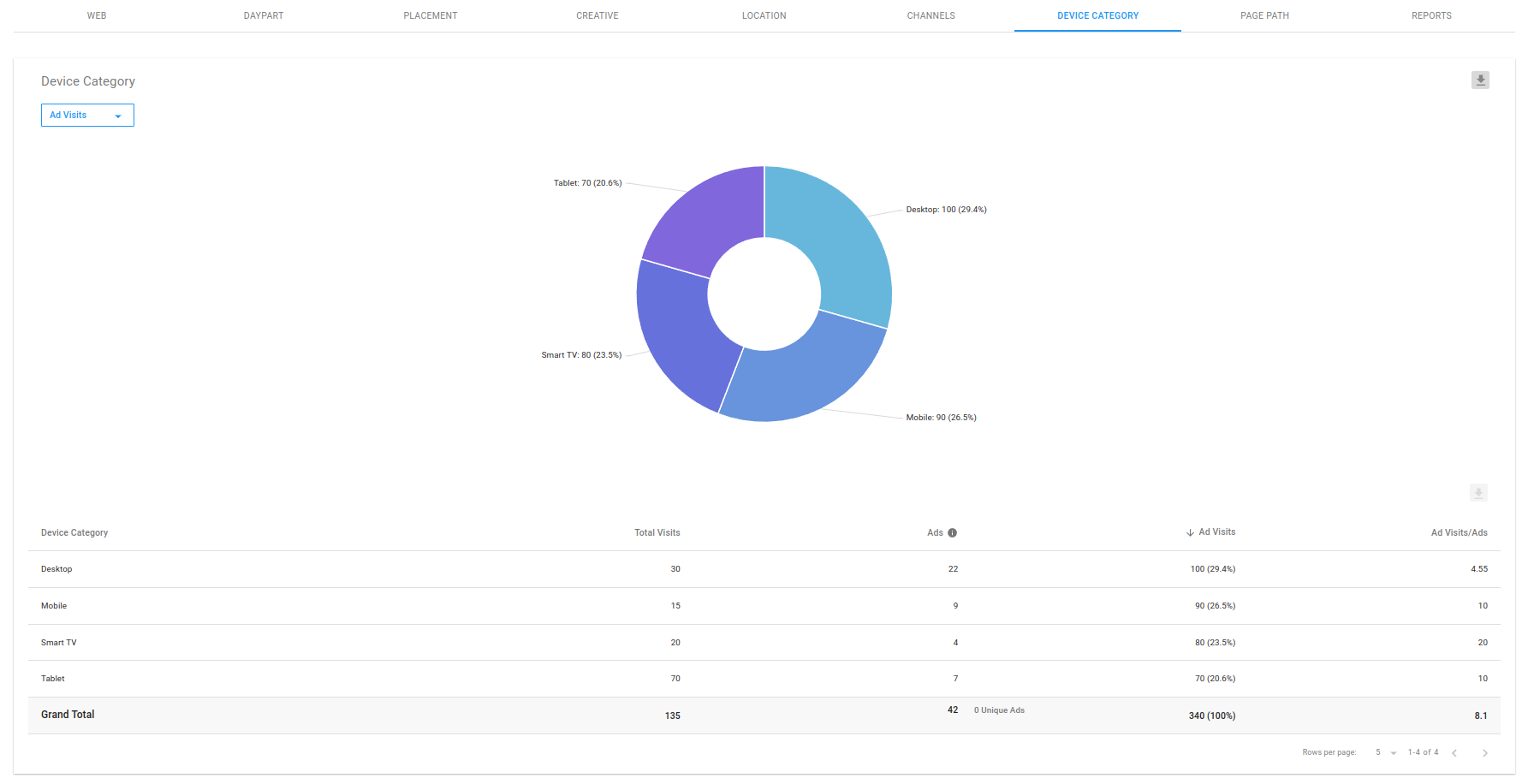Open the Ad Visits metric dropdown
1528x784 pixels.
click(87, 116)
